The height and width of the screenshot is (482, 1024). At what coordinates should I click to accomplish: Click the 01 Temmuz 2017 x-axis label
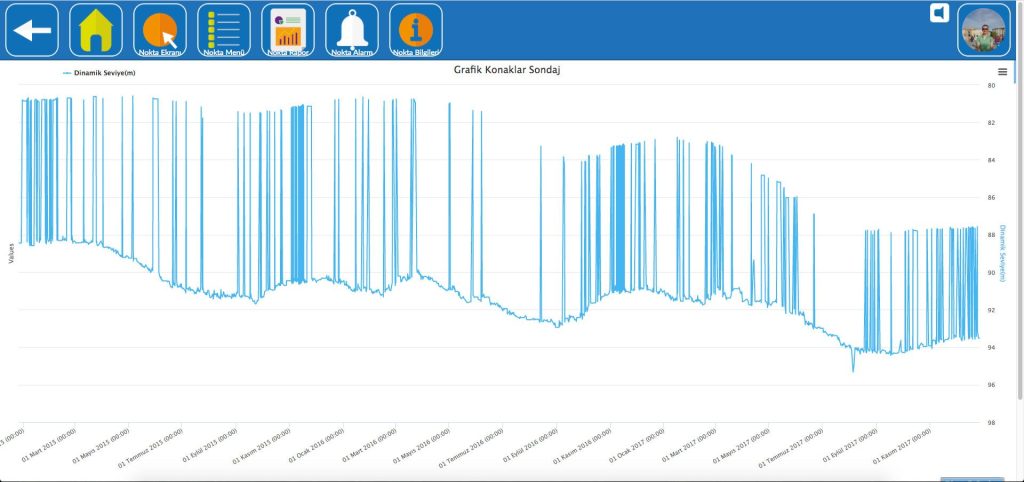792,448
